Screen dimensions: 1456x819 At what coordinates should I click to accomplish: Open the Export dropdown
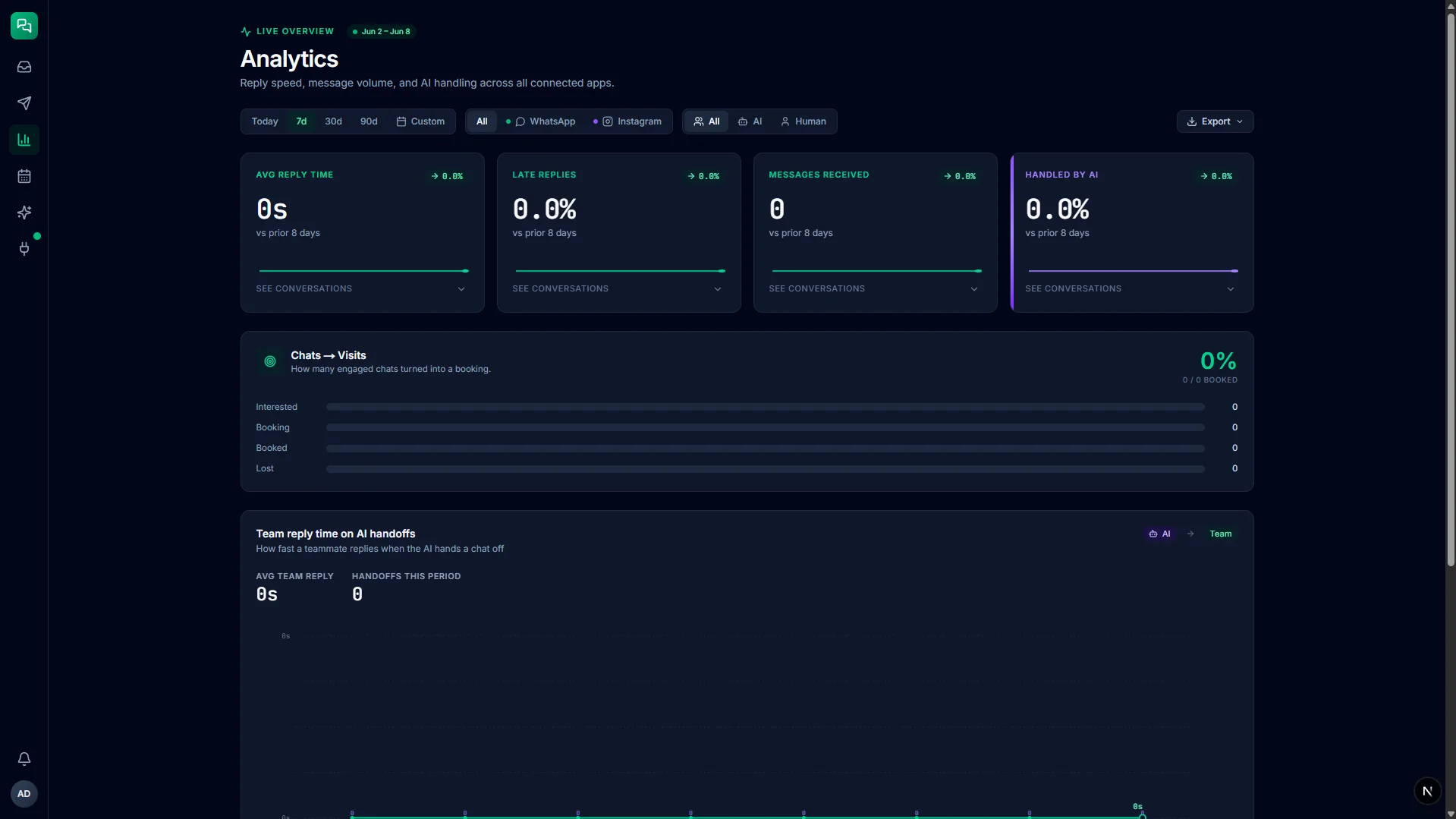pos(1215,121)
